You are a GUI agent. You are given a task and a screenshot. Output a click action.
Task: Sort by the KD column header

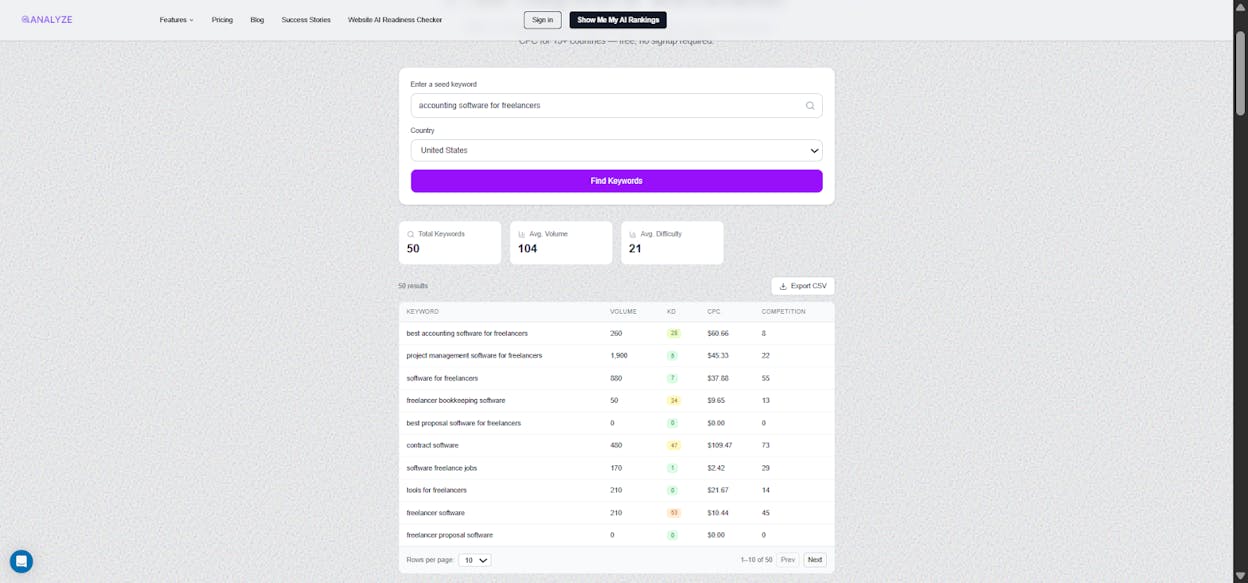coord(672,311)
